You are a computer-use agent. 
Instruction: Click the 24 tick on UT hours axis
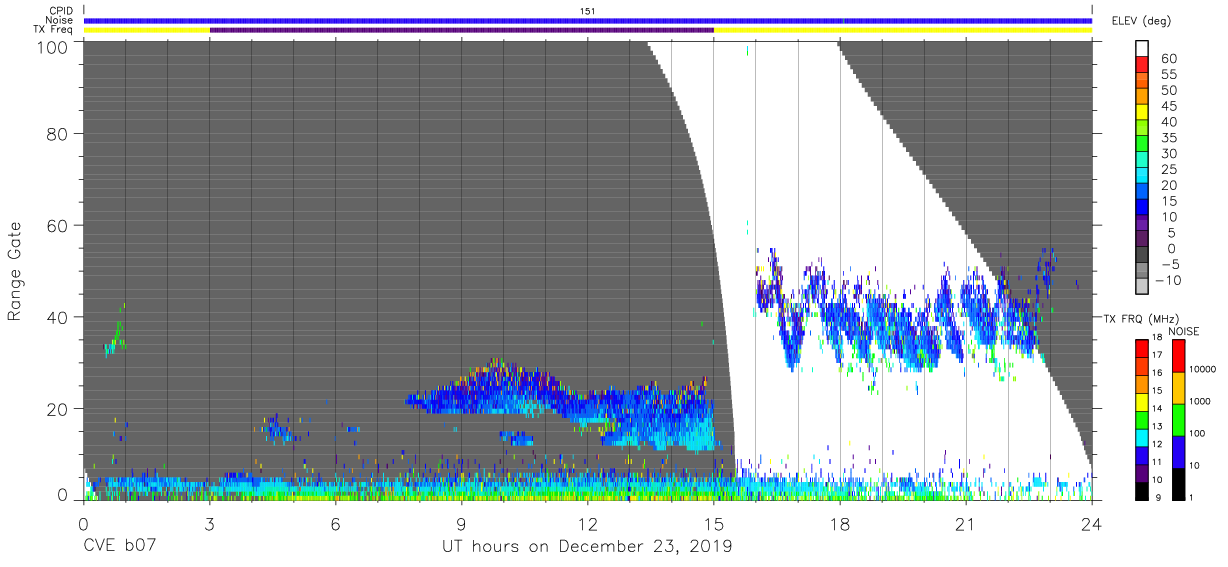(x=1092, y=524)
